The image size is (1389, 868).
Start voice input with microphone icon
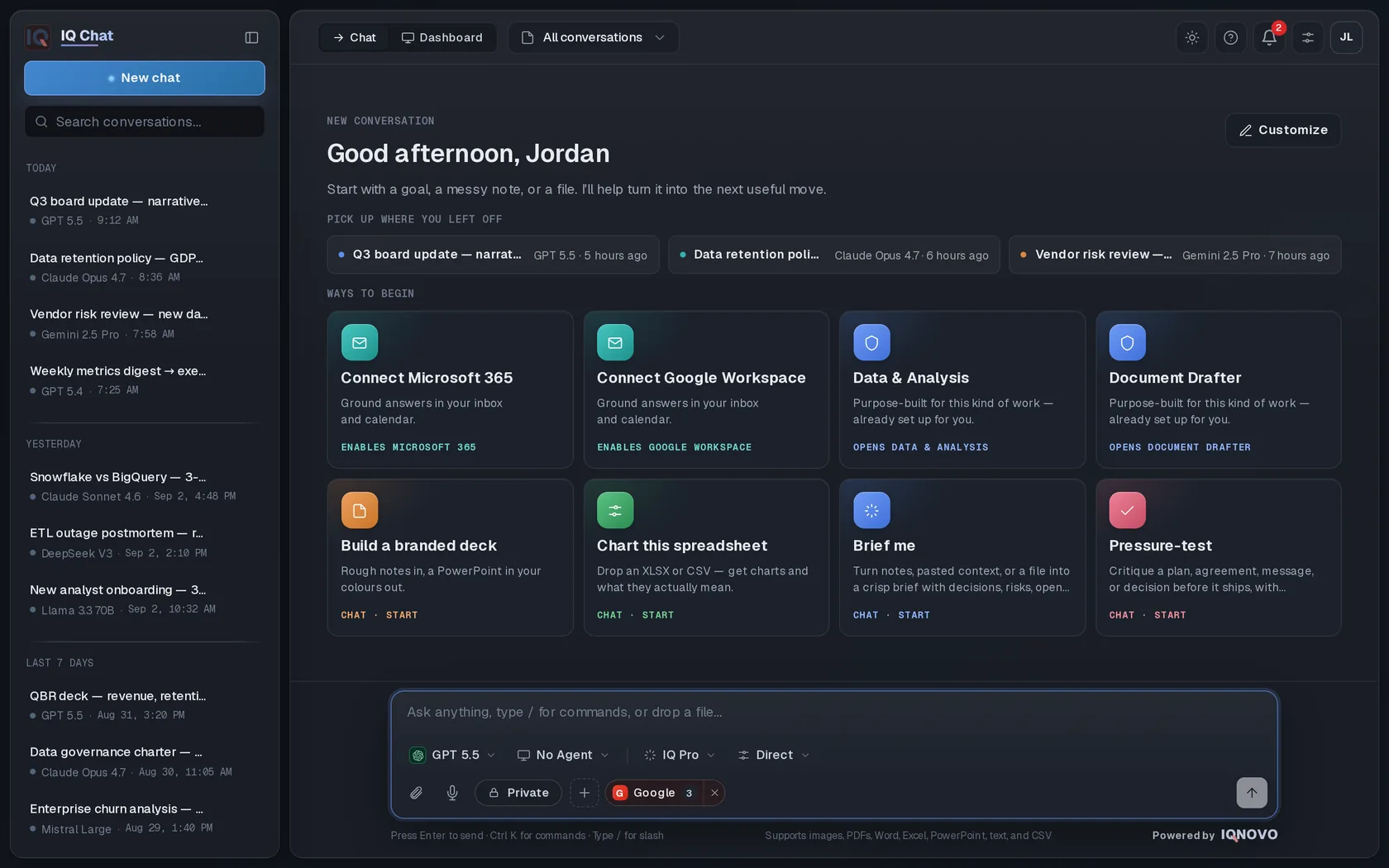452,793
